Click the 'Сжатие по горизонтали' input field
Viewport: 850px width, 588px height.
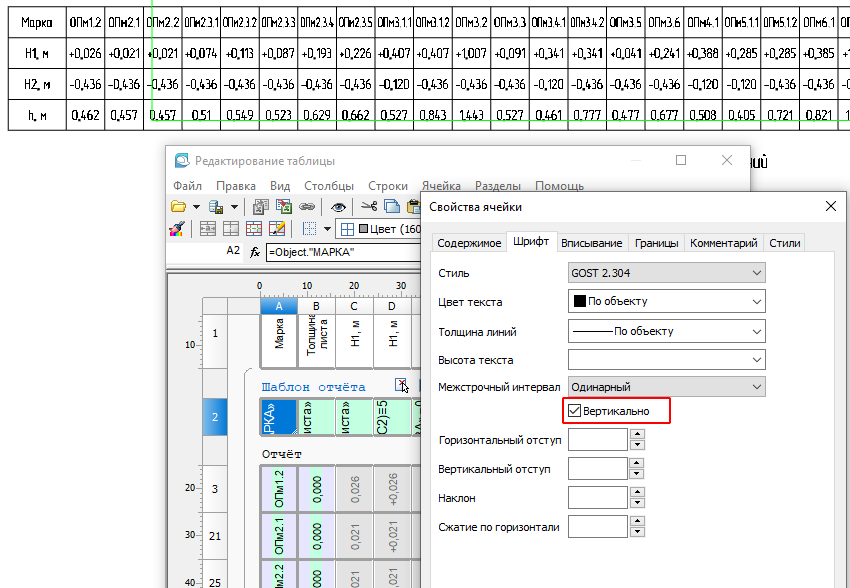tap(598, 526)
